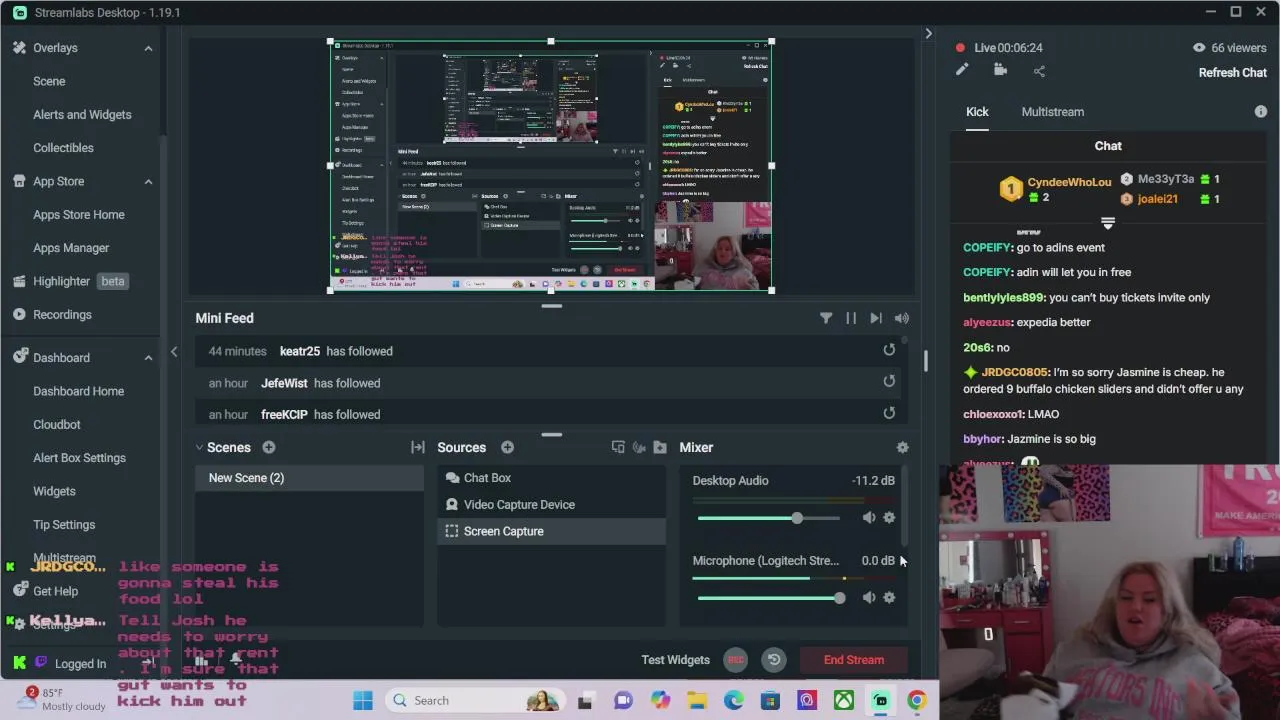
Task: Open Desktop Audio source settings gear
Action: pos(889,517)
